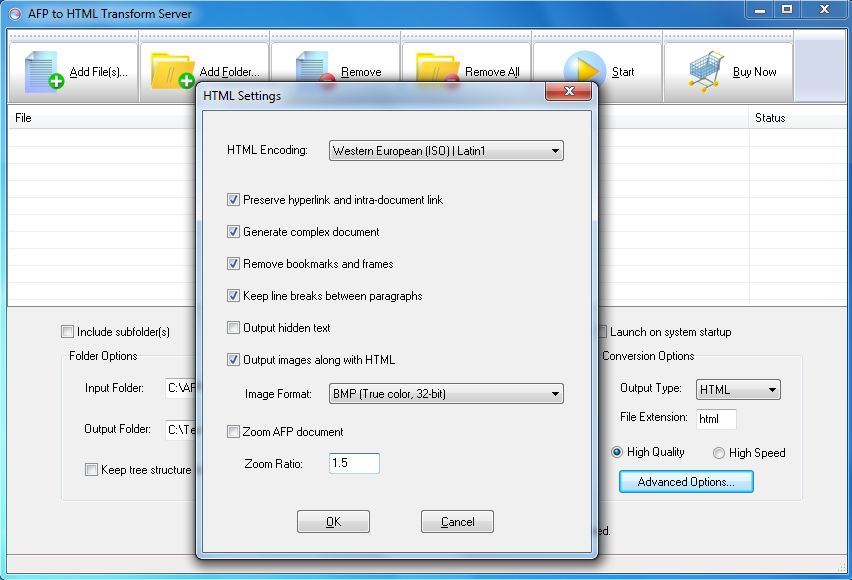
Task: Close the HTML Settings dialog
Action: [x=568, y=91]
